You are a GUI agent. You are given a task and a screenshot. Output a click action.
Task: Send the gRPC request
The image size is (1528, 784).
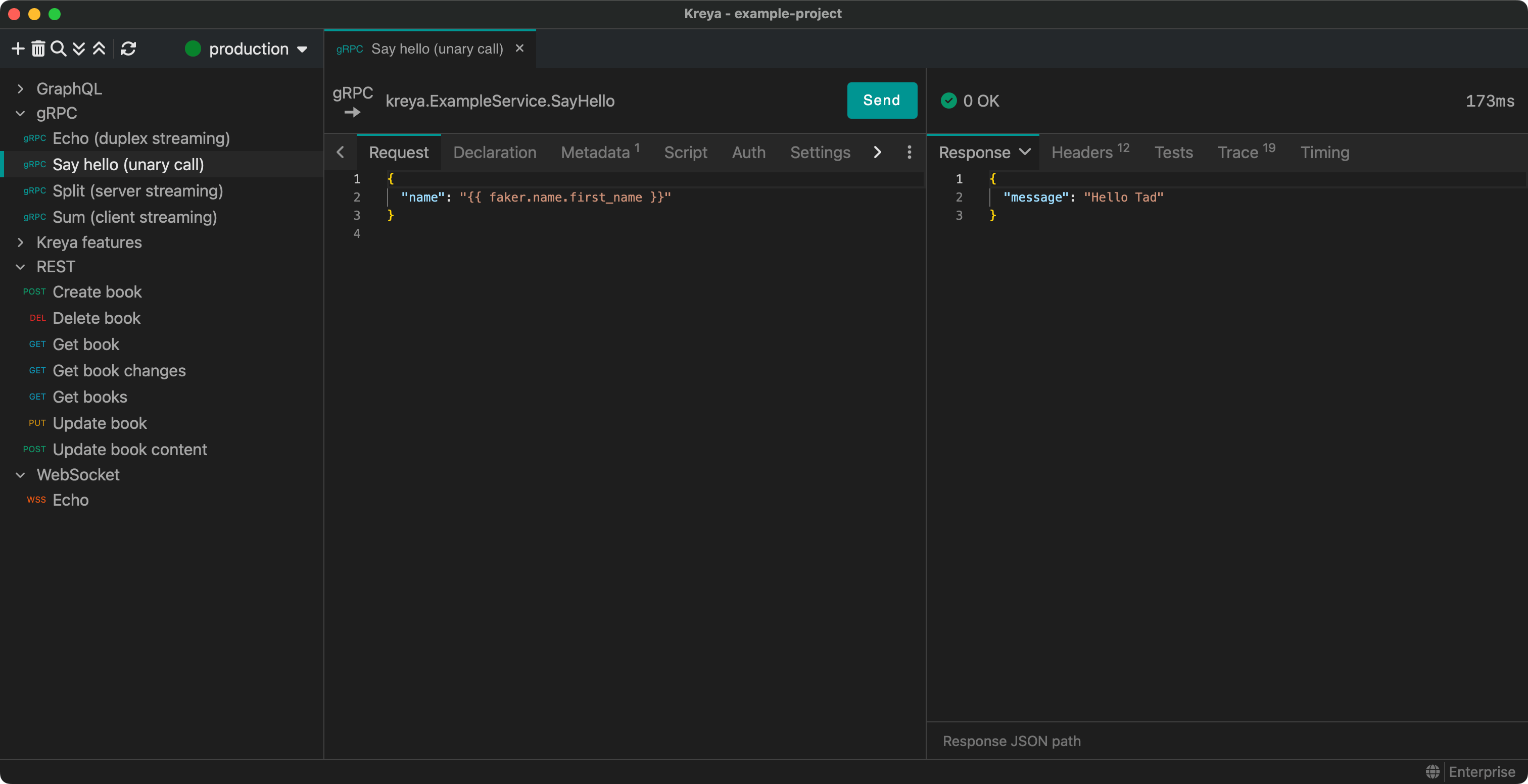881,100
